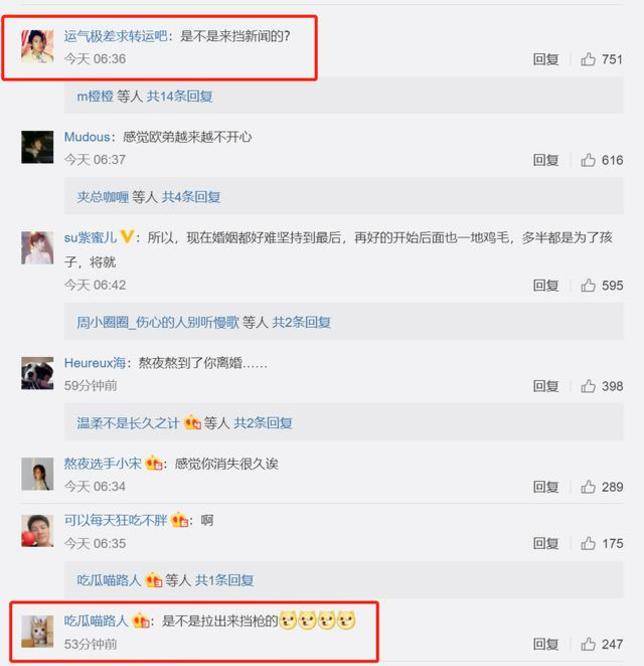Open 吃瓜喵路人's cat avatar thumbnail
The width and height of the screenshot is (644, 666).
coord(37,632)
